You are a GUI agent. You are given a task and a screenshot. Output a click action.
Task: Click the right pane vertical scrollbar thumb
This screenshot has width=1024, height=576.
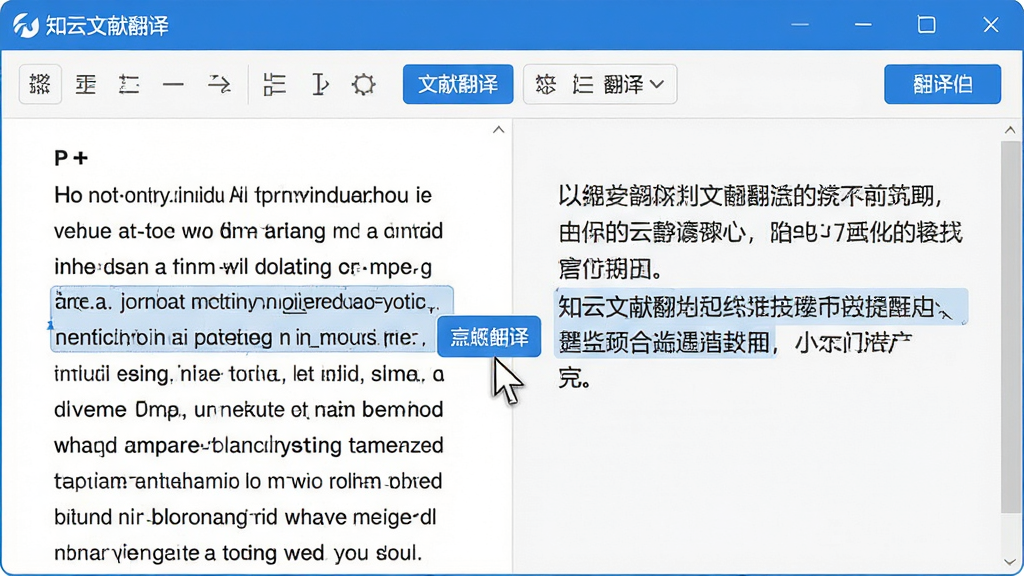[x=1010, y=327]
